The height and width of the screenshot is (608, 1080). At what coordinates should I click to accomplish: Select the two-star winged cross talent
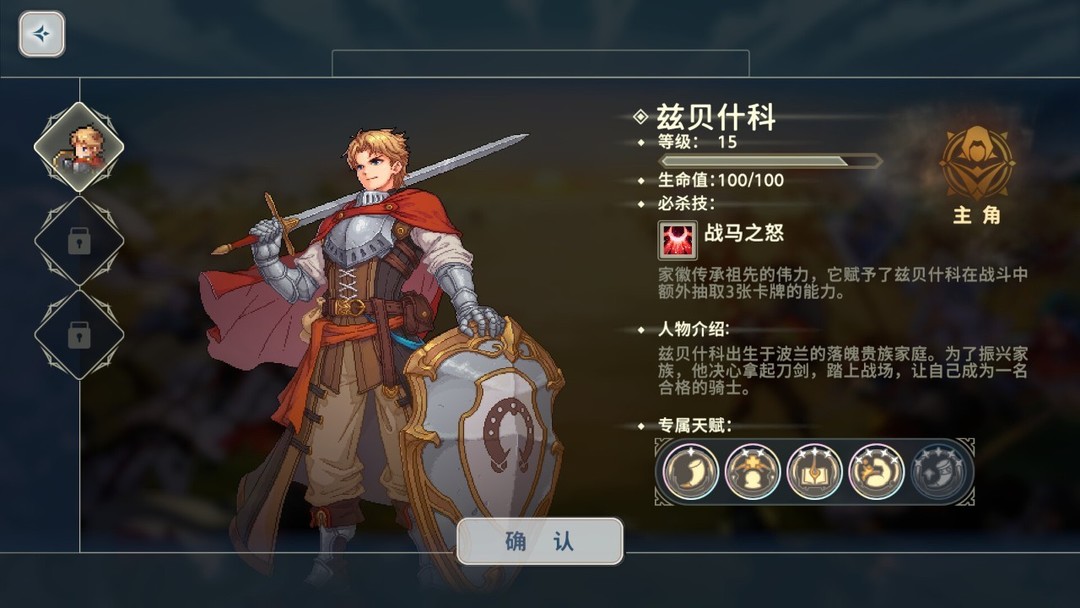[753, 471]
